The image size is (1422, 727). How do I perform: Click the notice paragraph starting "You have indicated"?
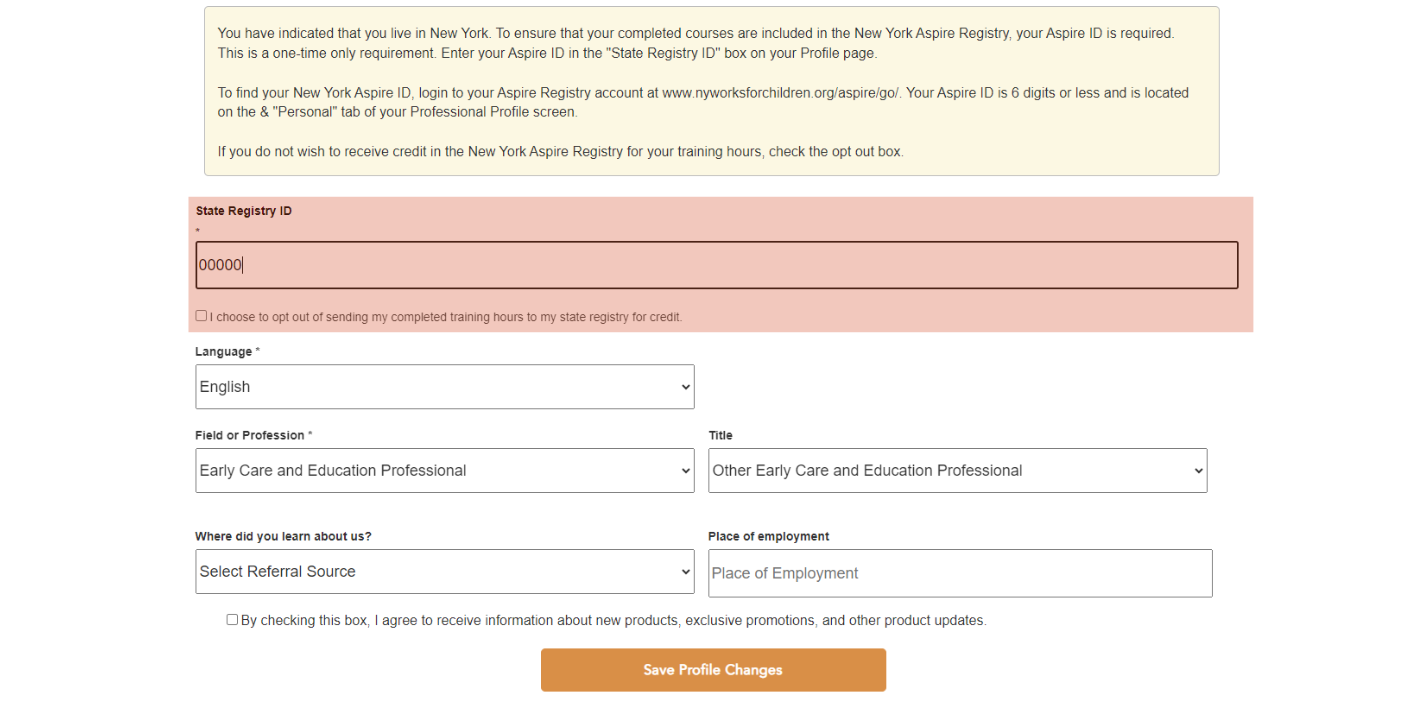click(696, 43)
